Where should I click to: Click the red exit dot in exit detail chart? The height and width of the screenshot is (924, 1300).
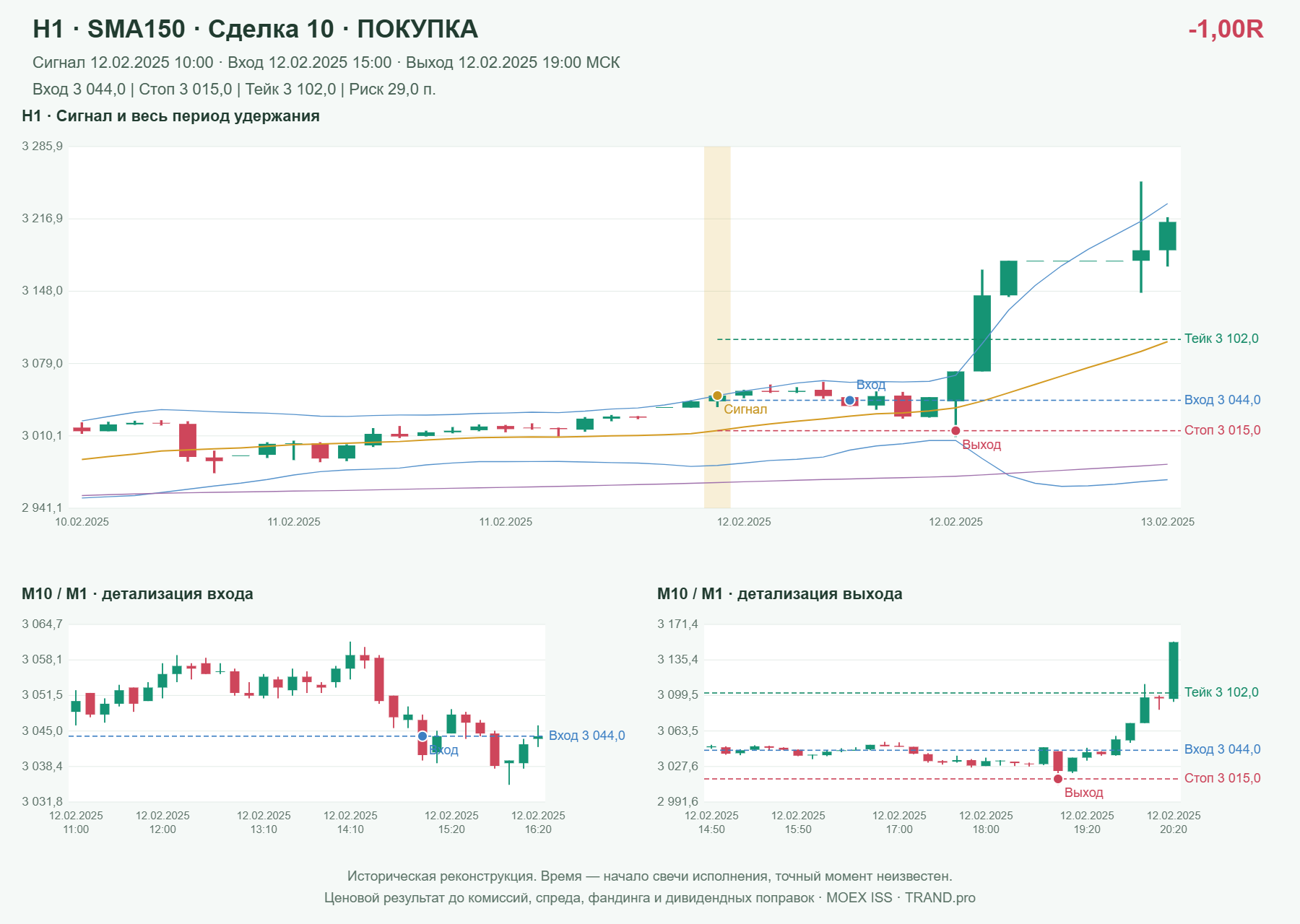pyautogui.click(x=1058, y=779)
